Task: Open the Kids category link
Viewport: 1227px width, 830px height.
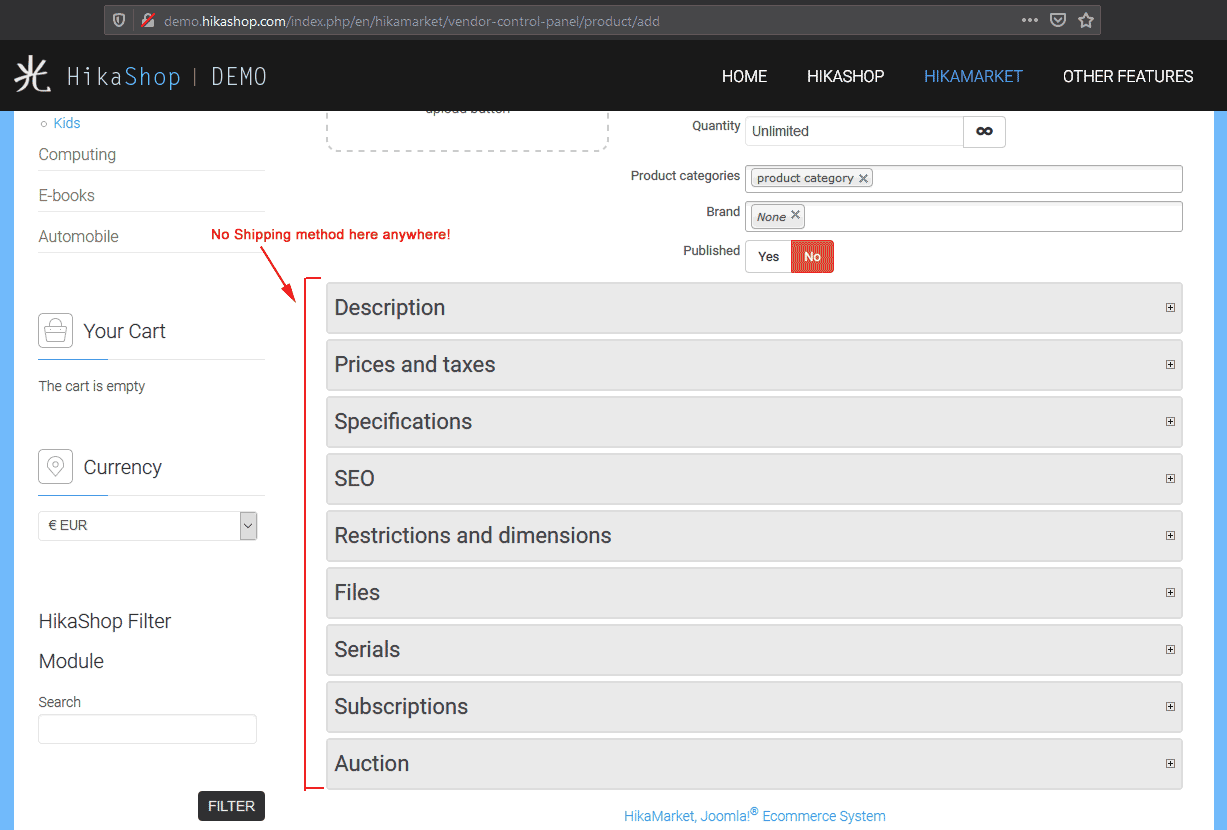Action: pyautogui.click(x=67, y=123)
